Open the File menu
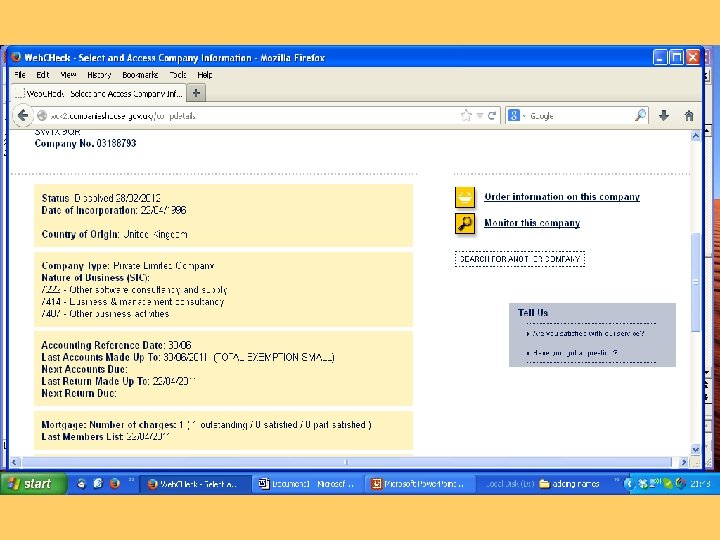The width and height of the screenshot is (720, 540). pos(20,74)
